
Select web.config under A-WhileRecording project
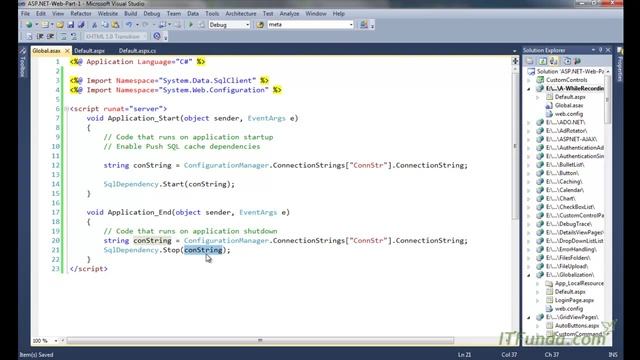click(569, 114)
